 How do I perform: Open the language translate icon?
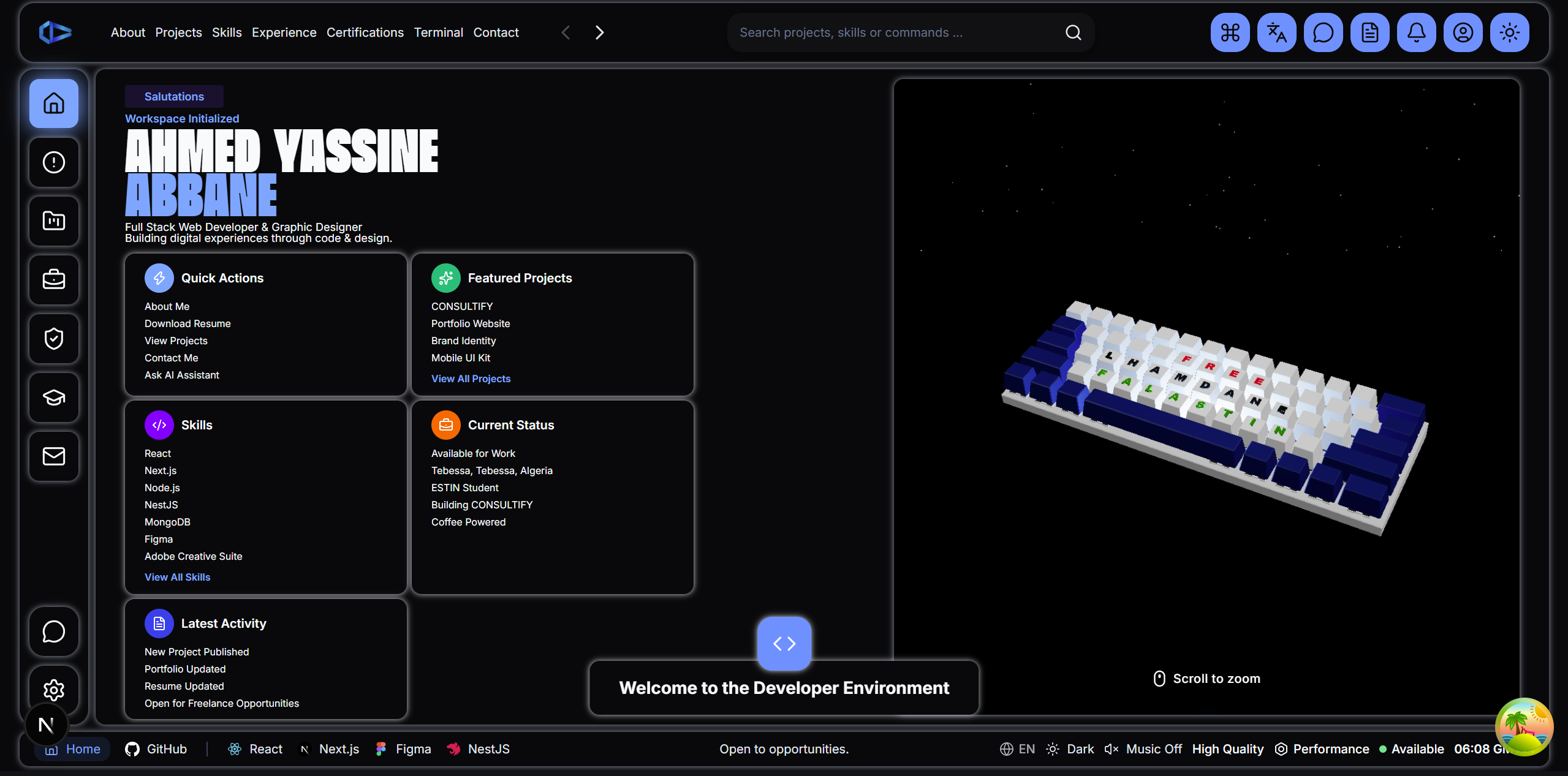(x=1276, y=32)
